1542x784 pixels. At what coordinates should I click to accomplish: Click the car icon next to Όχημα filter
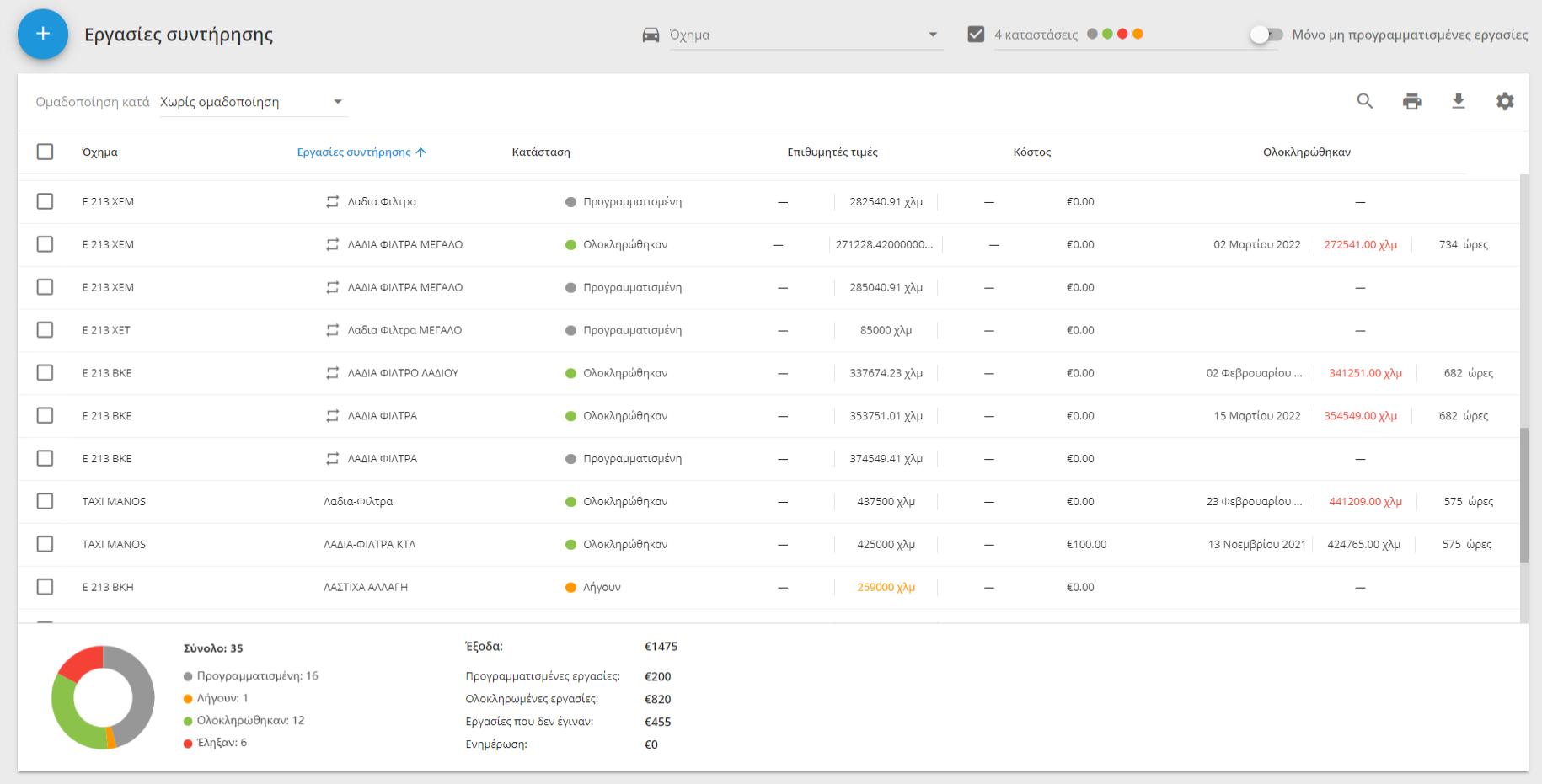pyautogui.click(x=651, y=35)
